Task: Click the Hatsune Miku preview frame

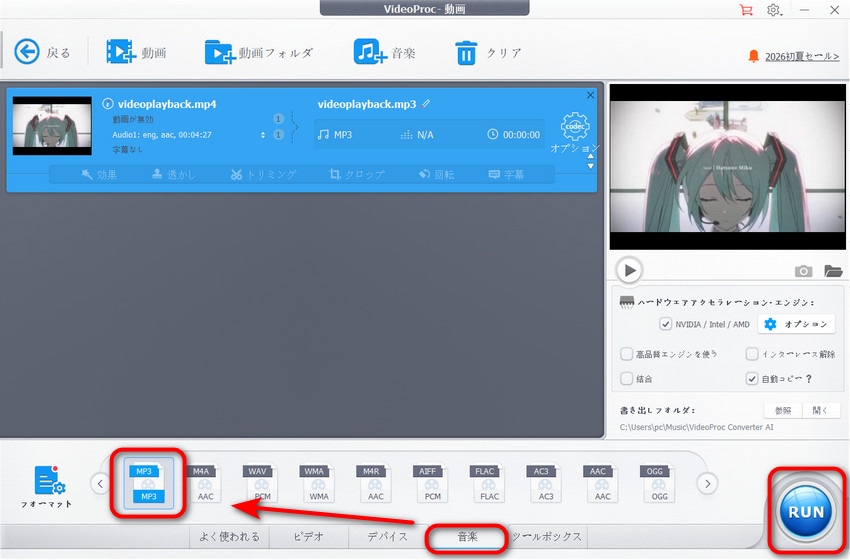Action: click(727, 166)
